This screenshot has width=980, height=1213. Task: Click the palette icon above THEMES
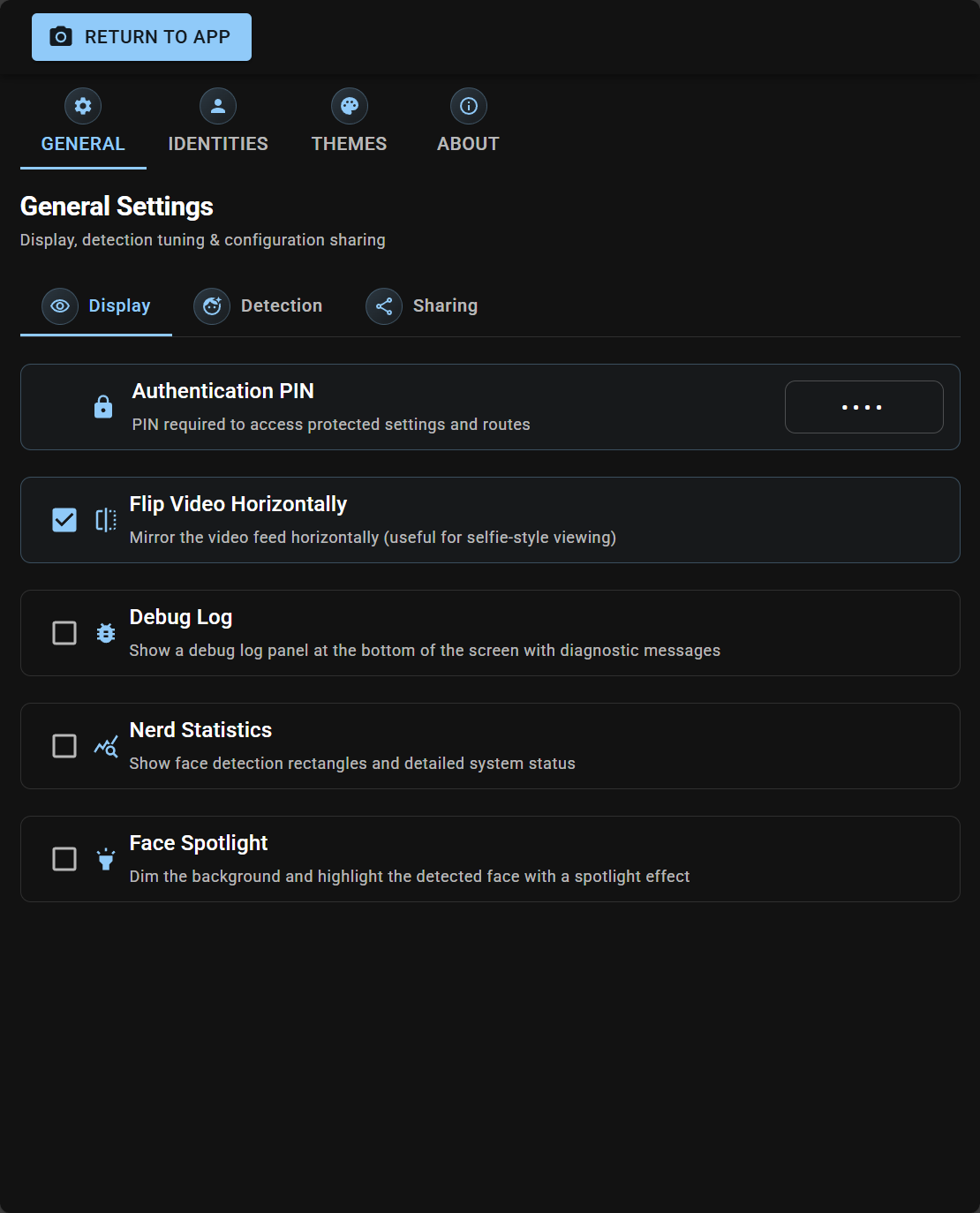[x=350, y=105]
